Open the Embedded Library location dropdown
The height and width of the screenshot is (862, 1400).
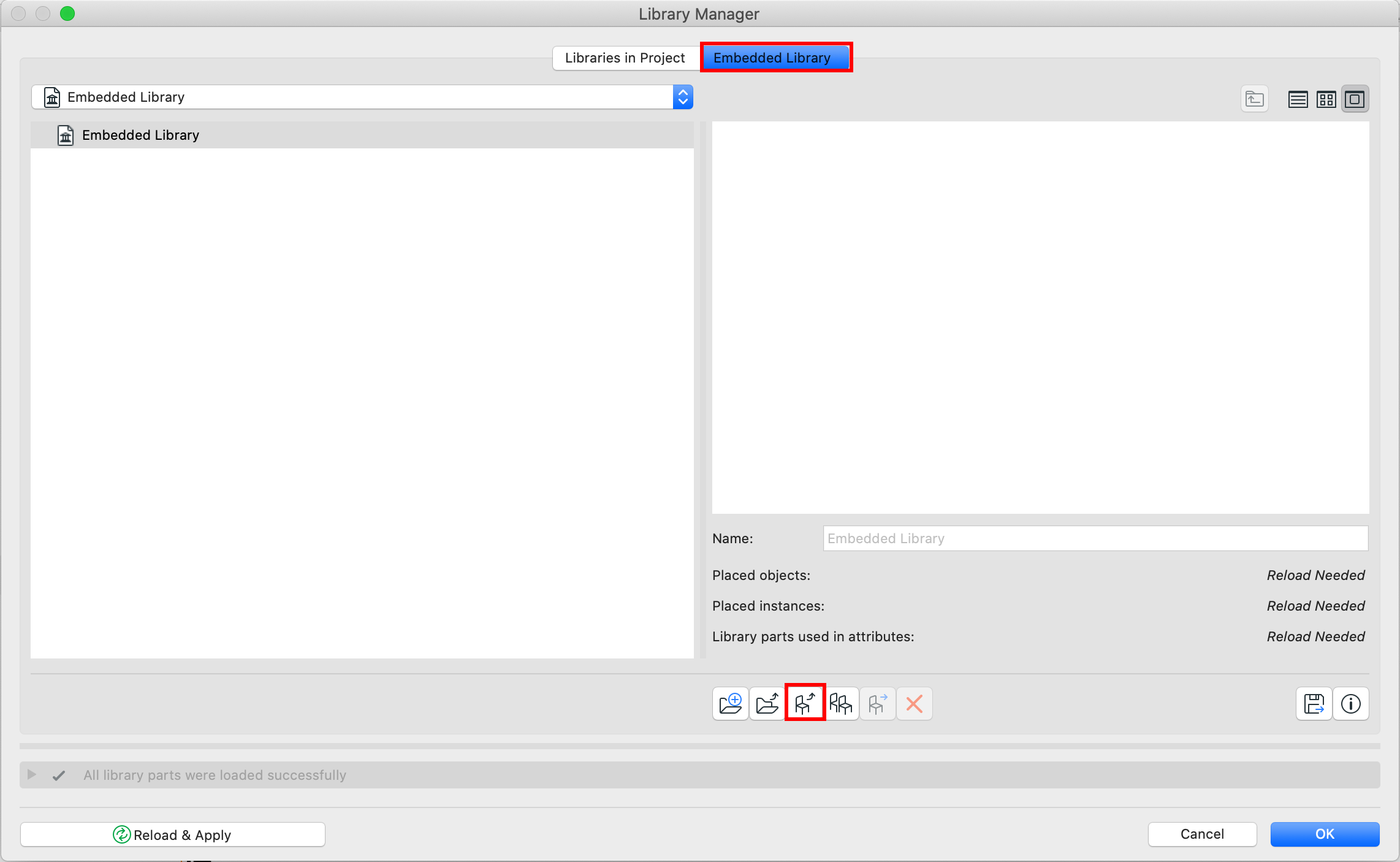(x=362, y=97)
